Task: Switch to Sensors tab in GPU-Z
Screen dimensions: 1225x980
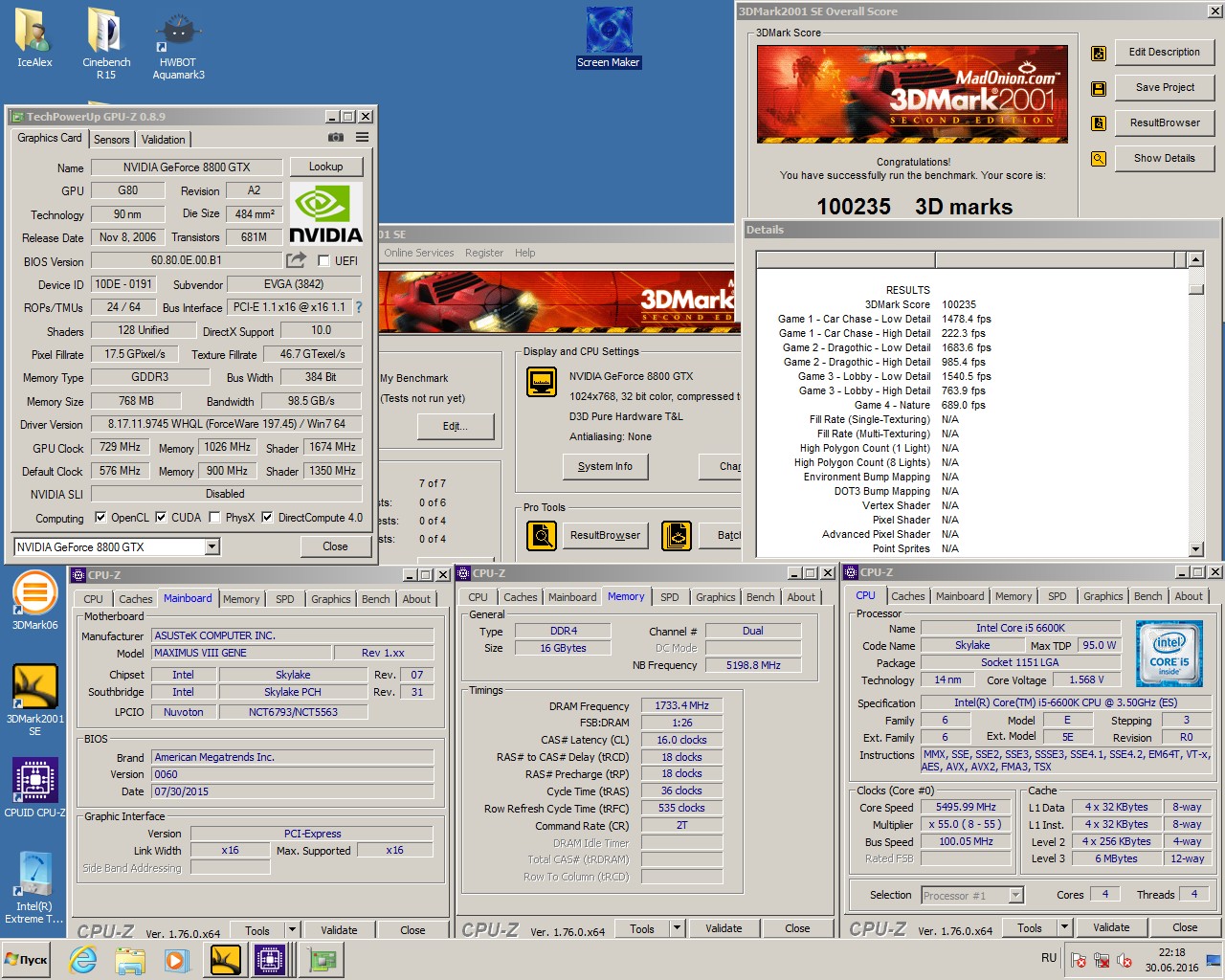Action: coord(111,140)
